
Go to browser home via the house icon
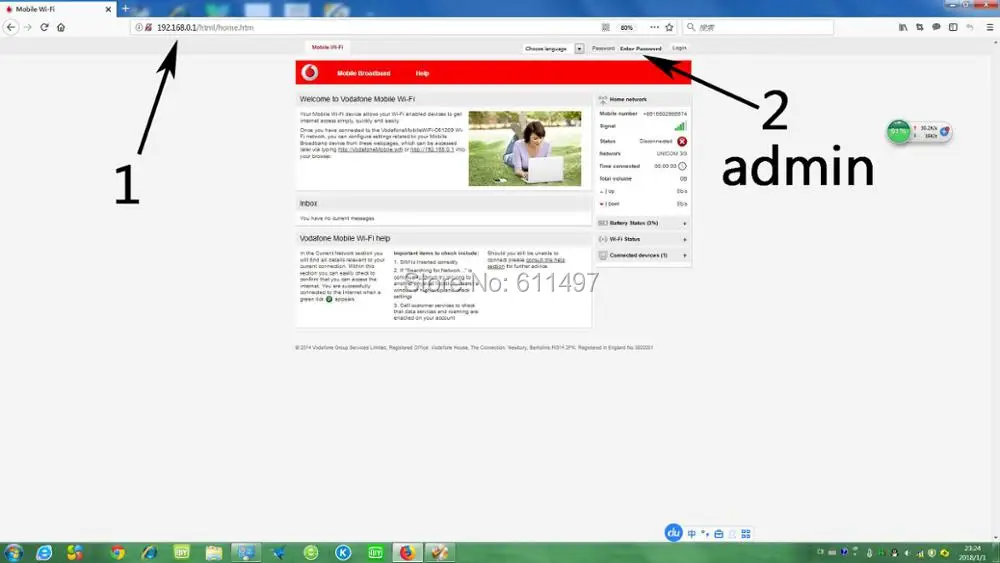(61, 27)
